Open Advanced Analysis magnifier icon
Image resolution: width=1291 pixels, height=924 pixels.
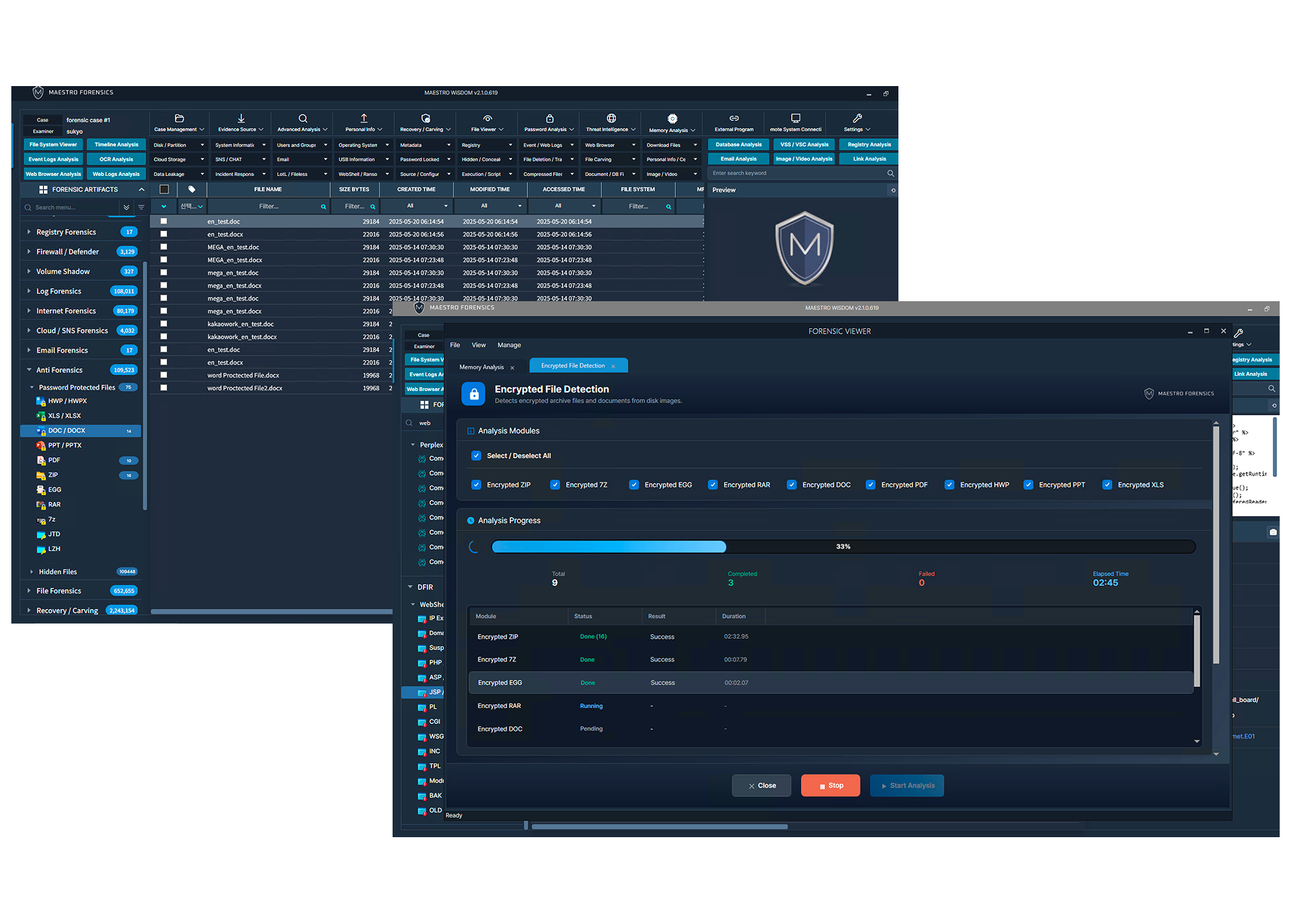click(303, 119)
